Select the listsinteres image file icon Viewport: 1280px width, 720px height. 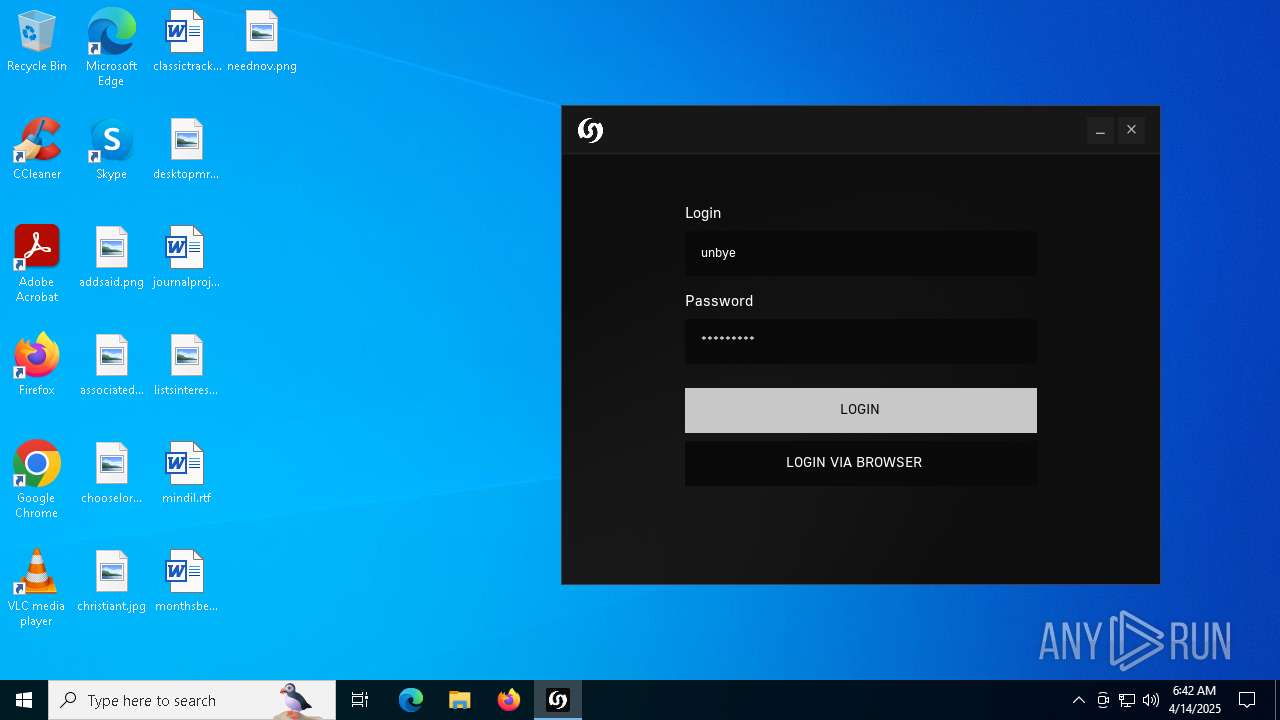(186, 366)
